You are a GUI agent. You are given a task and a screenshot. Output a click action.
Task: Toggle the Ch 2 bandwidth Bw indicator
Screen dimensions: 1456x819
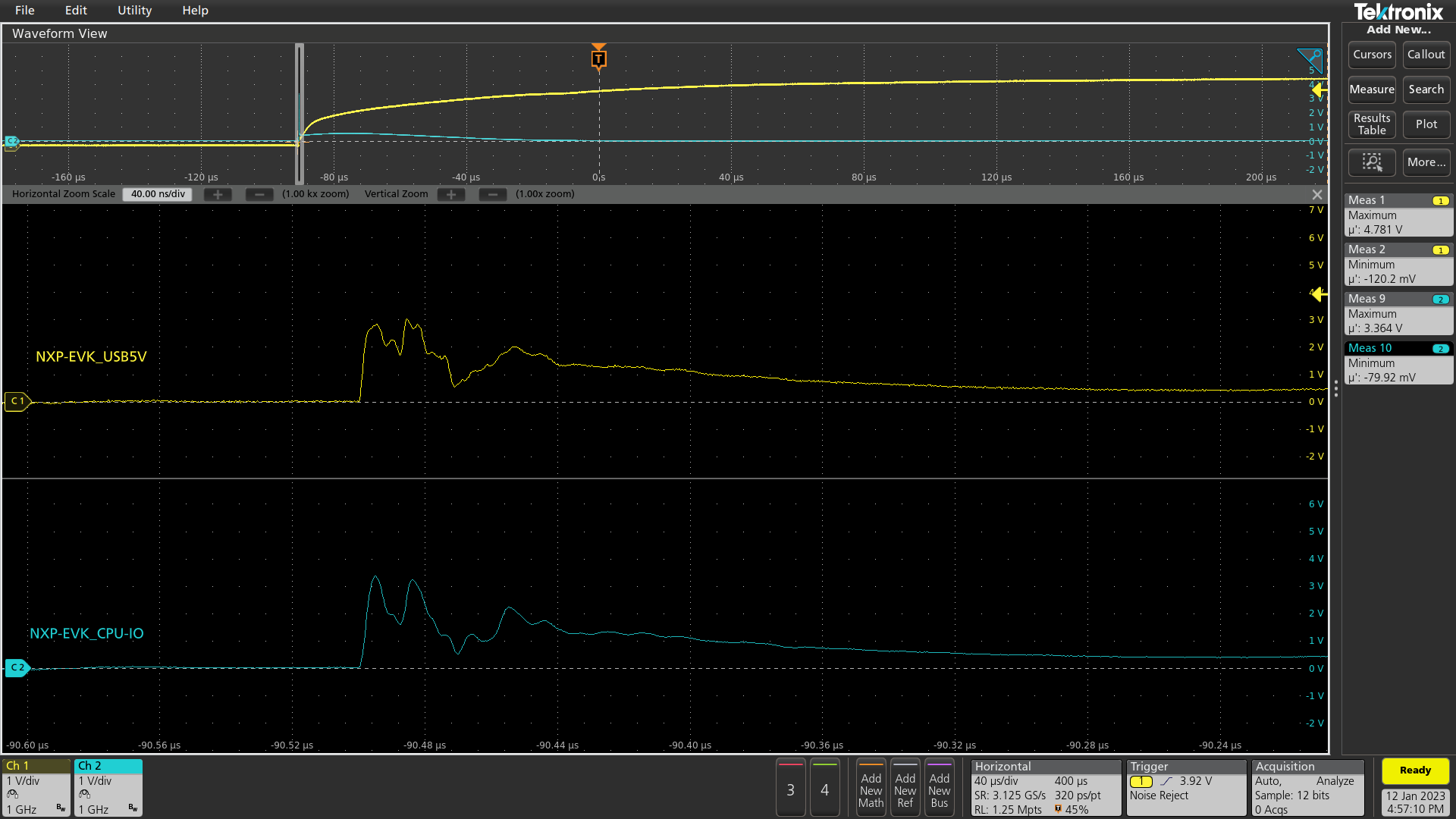pos(133,808)
